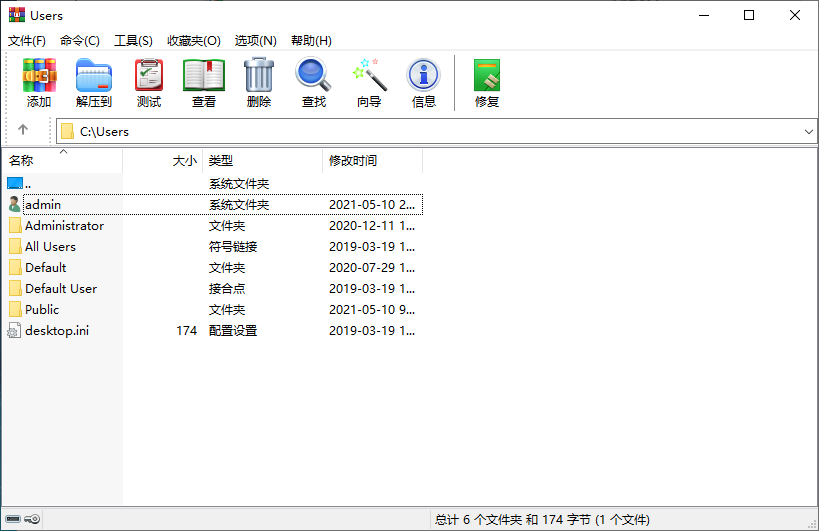Open the 选项(N) menu

pos(255,41)
